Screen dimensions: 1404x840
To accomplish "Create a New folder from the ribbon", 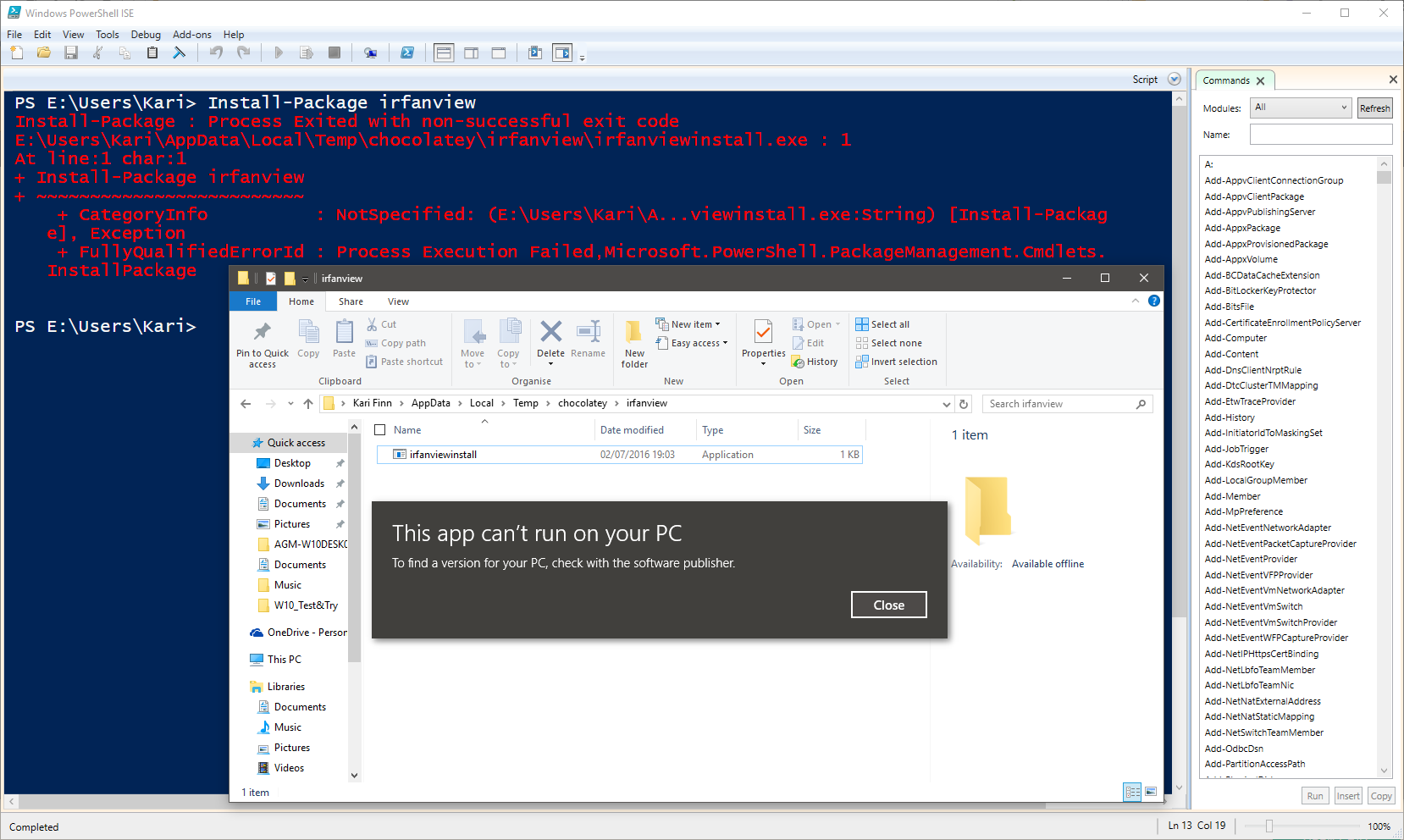I will tap(634, 344).
